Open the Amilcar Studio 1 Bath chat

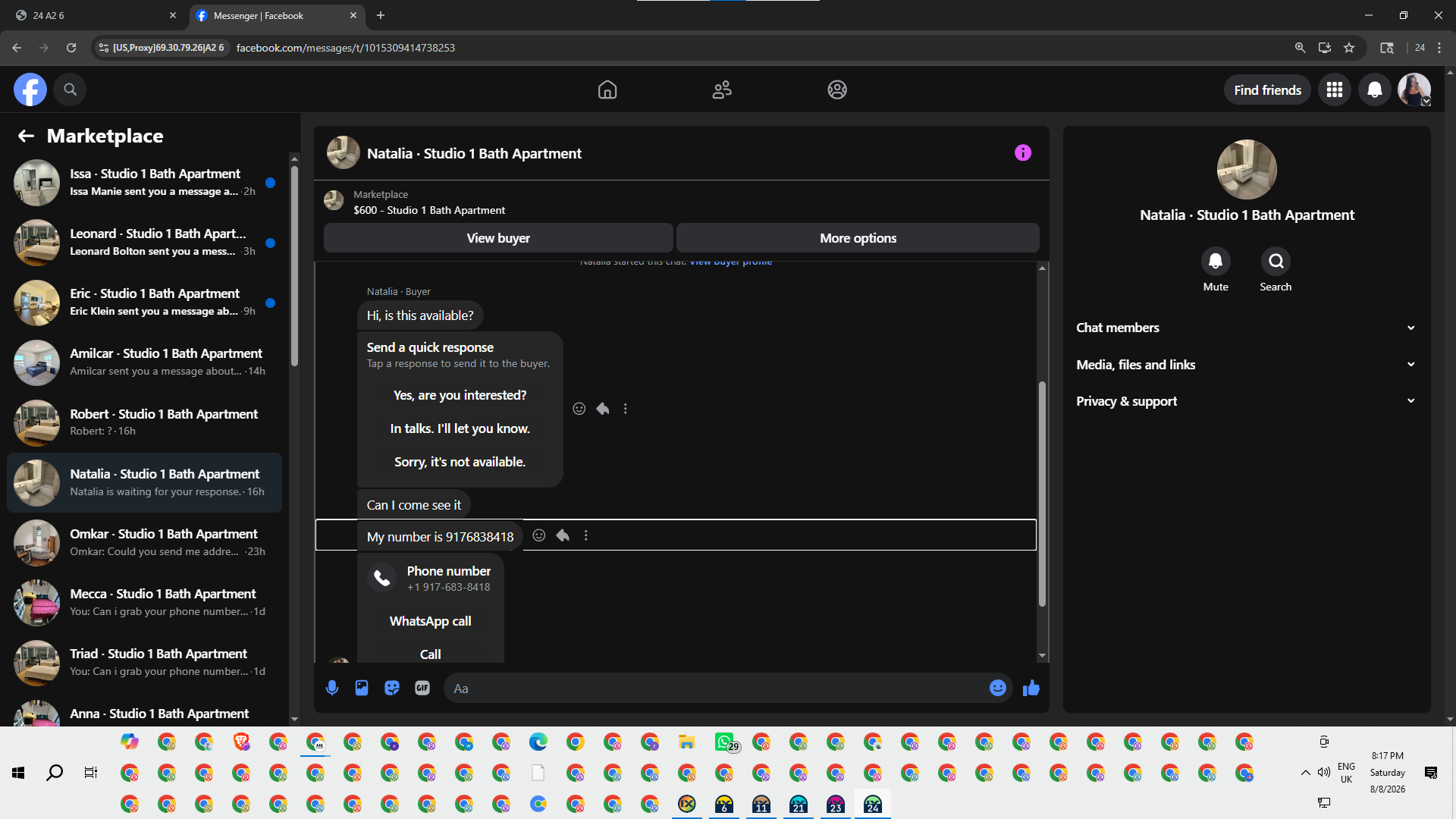point(144,362)
